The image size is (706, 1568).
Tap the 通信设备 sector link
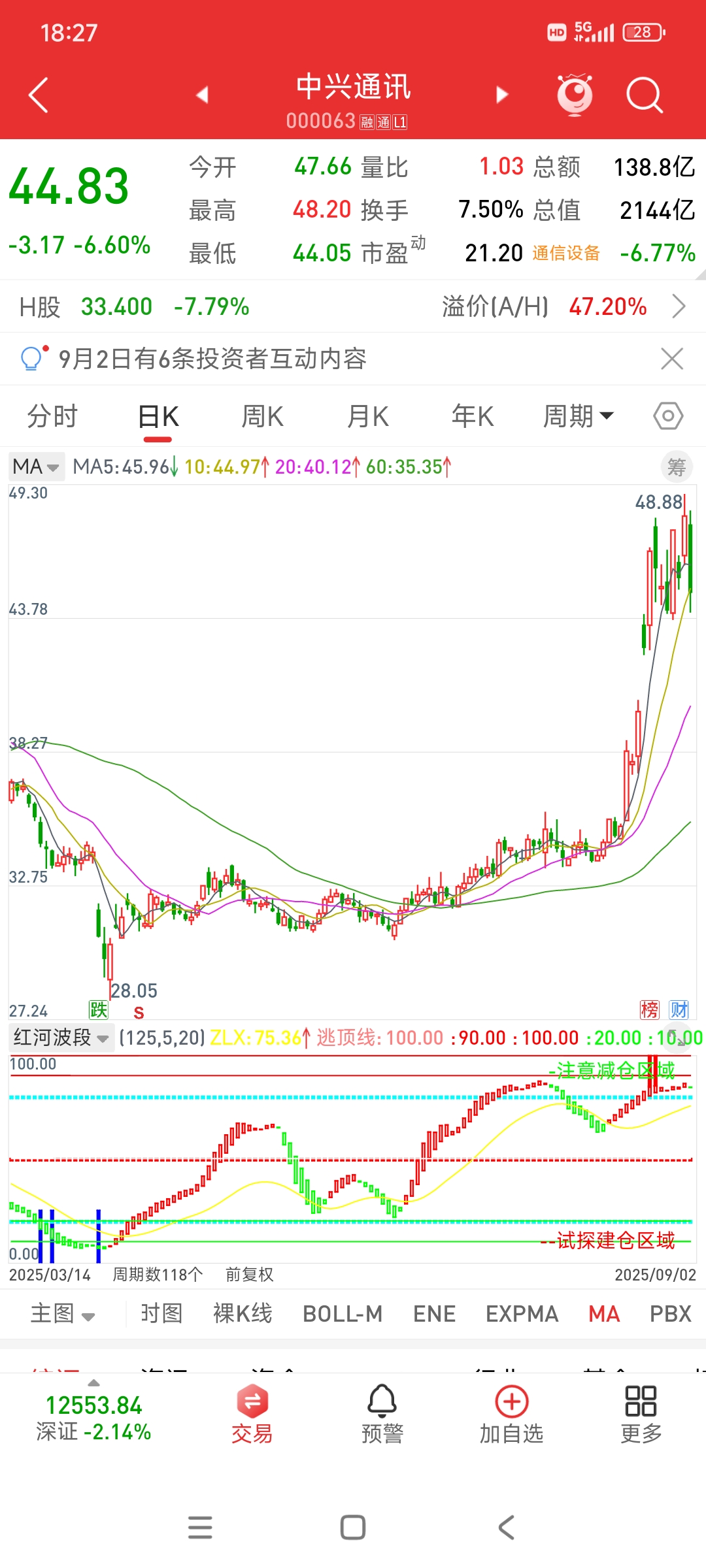(x=566, y=253)
